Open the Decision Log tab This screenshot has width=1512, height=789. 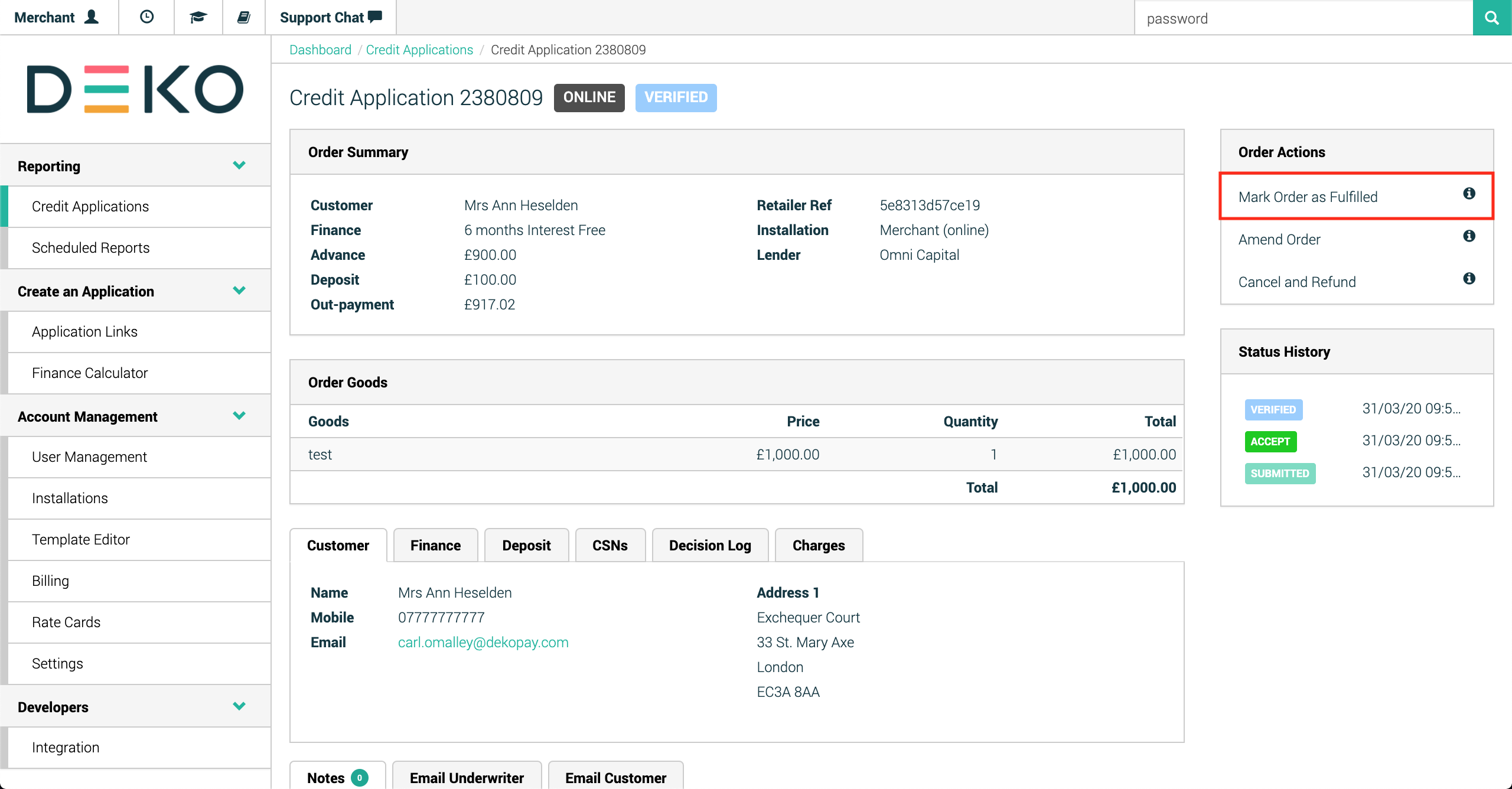pos(709,545)
